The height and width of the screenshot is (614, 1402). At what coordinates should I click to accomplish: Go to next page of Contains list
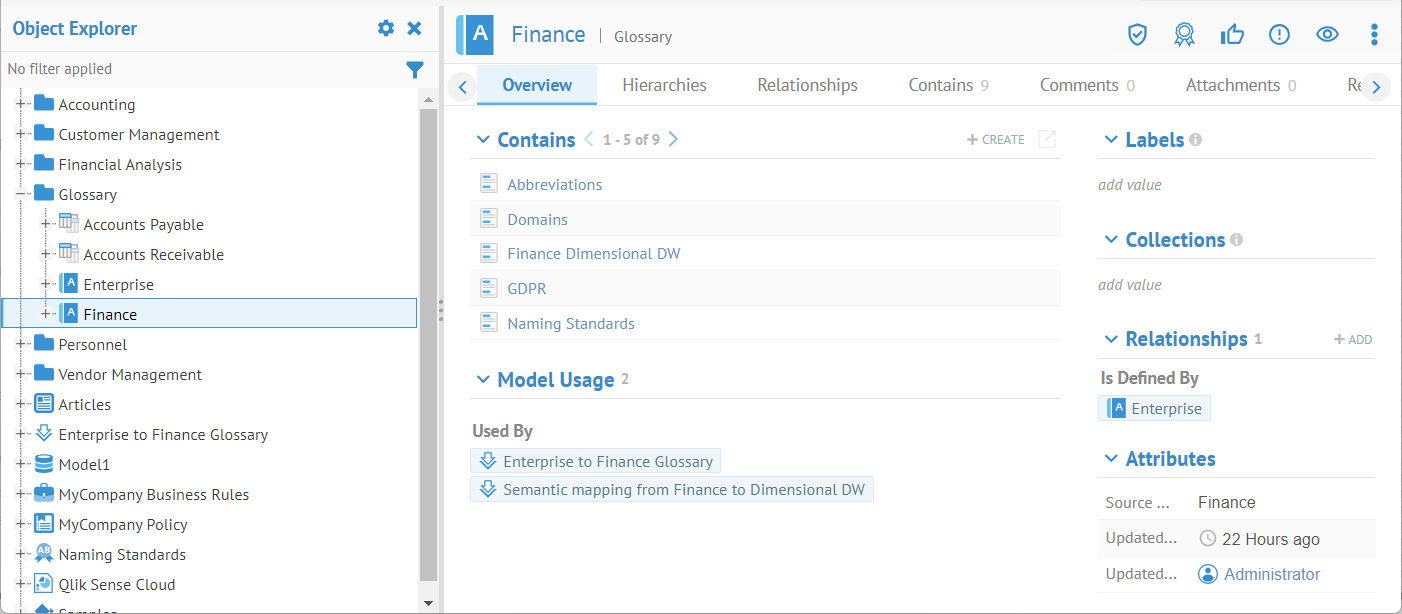click(673, 139)
